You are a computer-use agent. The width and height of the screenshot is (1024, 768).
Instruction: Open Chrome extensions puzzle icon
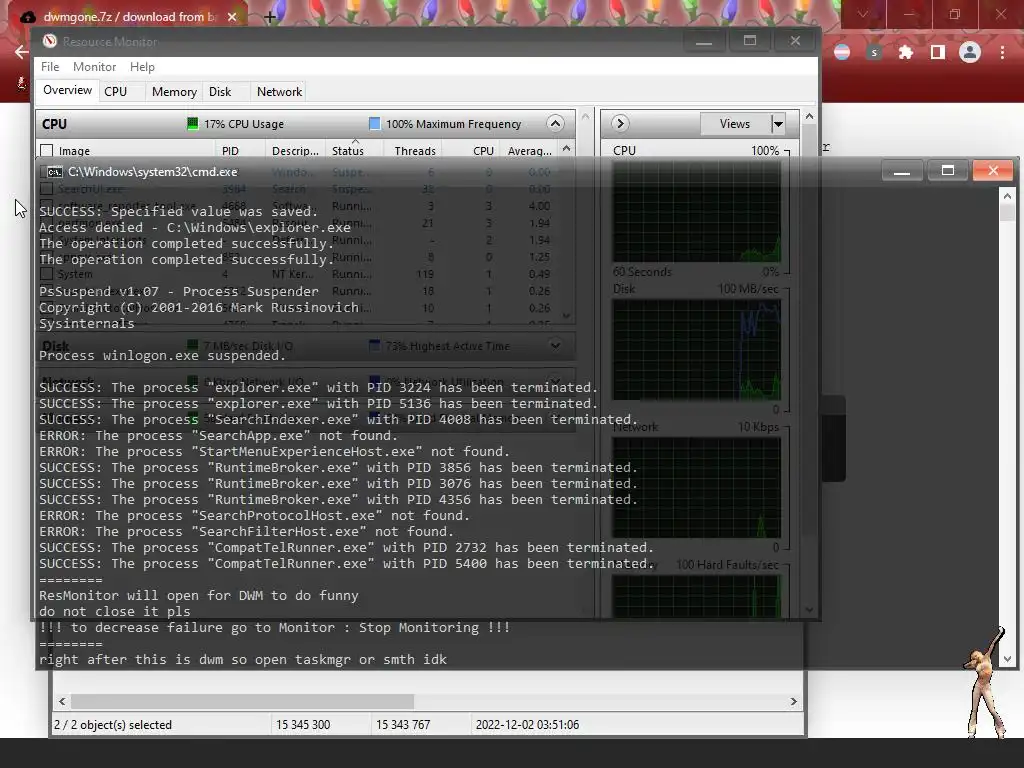(x=905, y=52)
